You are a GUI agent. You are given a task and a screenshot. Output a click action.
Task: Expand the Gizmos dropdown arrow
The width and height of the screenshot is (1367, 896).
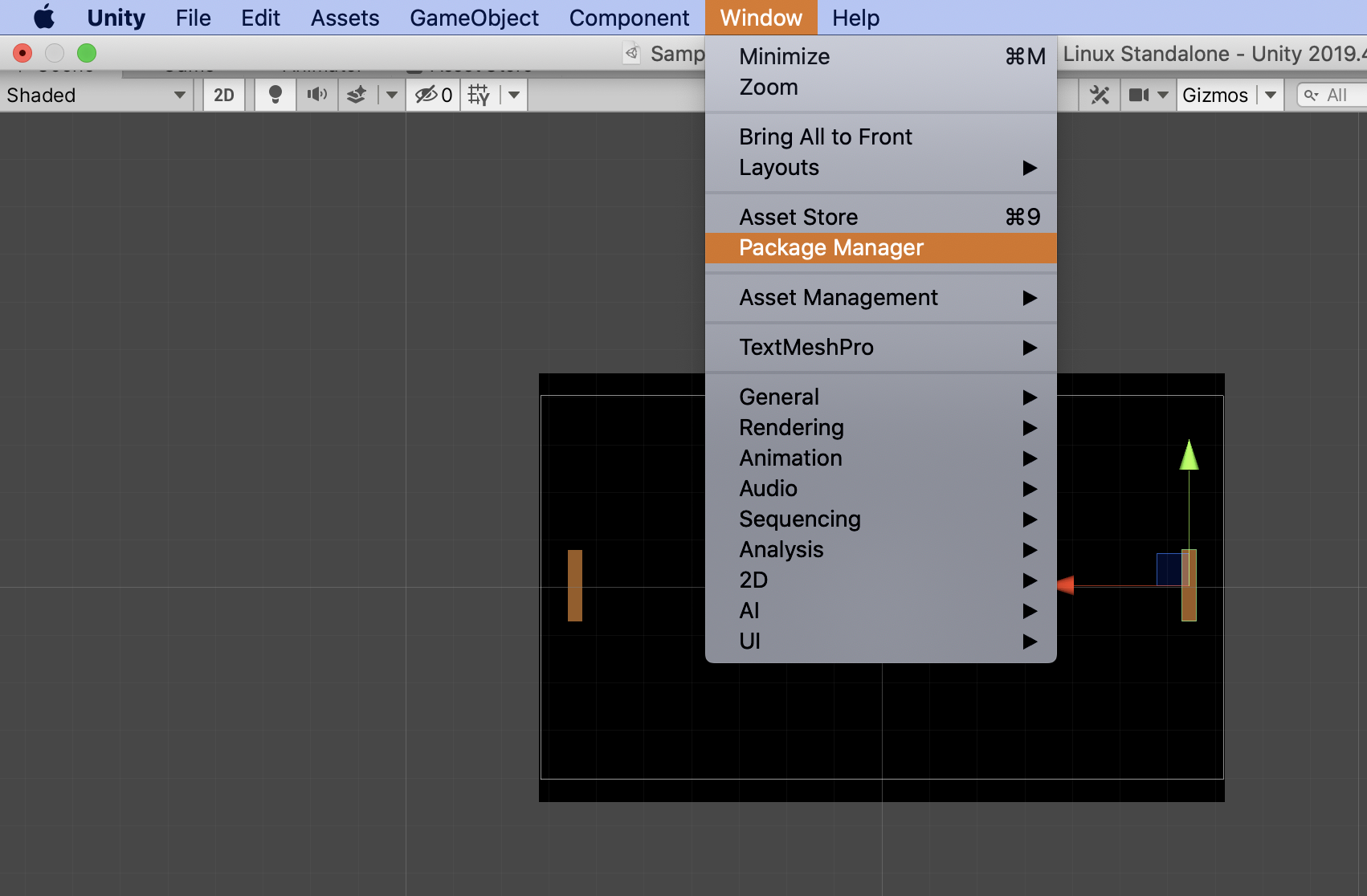pos(1271,95)
